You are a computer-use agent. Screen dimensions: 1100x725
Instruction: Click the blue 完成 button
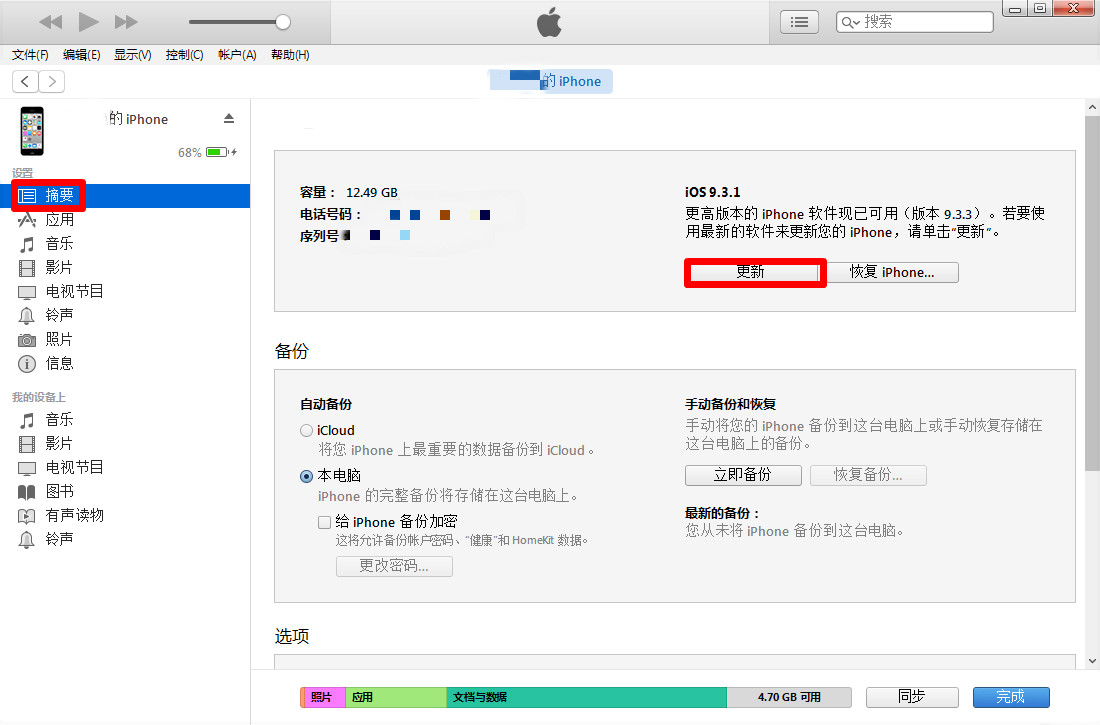pos(1011,697)
